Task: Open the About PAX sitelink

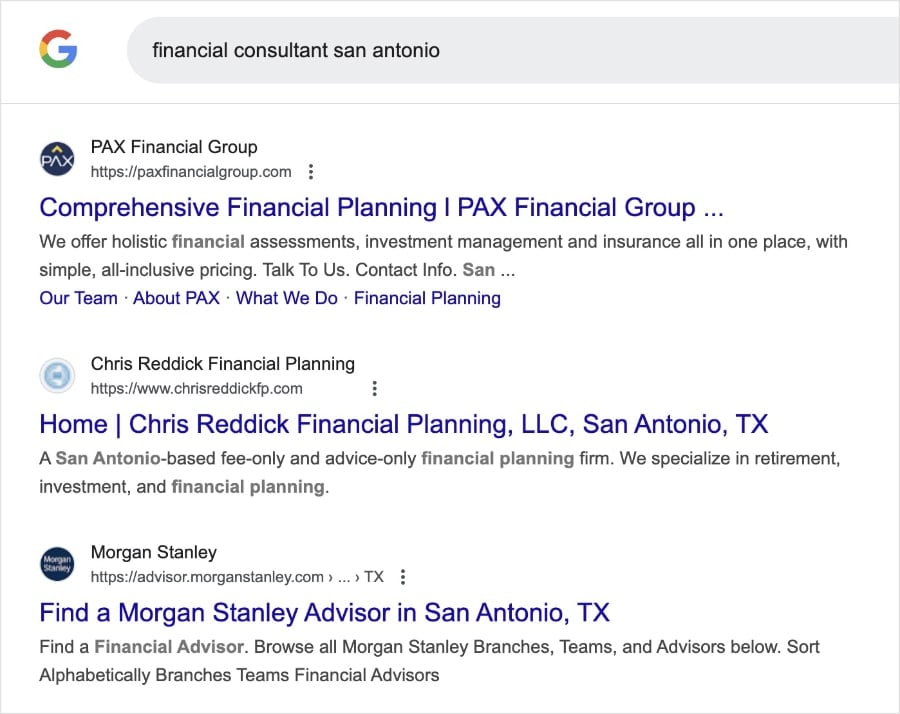Action: point(176,297)
